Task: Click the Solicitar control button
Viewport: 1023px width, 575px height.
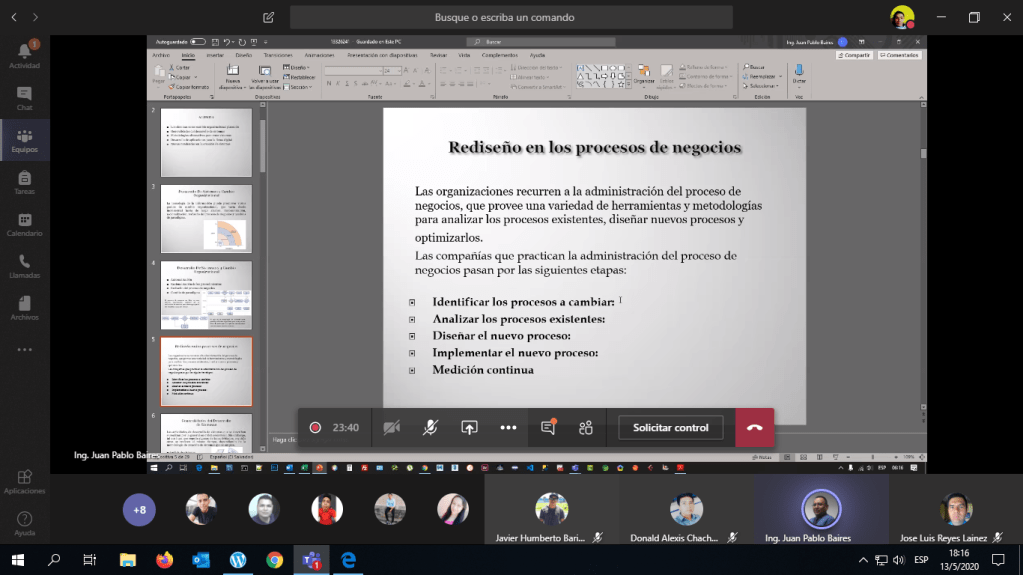Action: 670,427
